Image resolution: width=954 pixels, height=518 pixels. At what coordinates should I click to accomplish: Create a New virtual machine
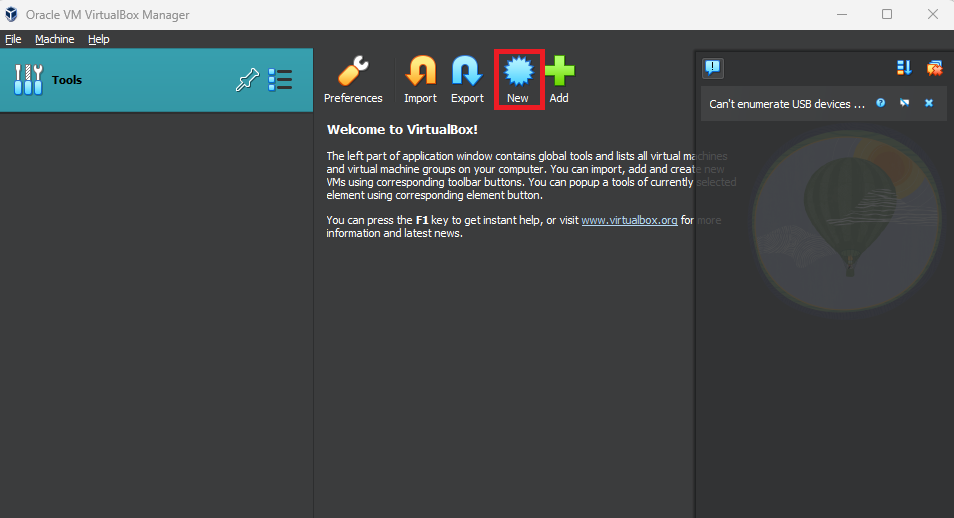pyautogui.click(x=518, y=80)
